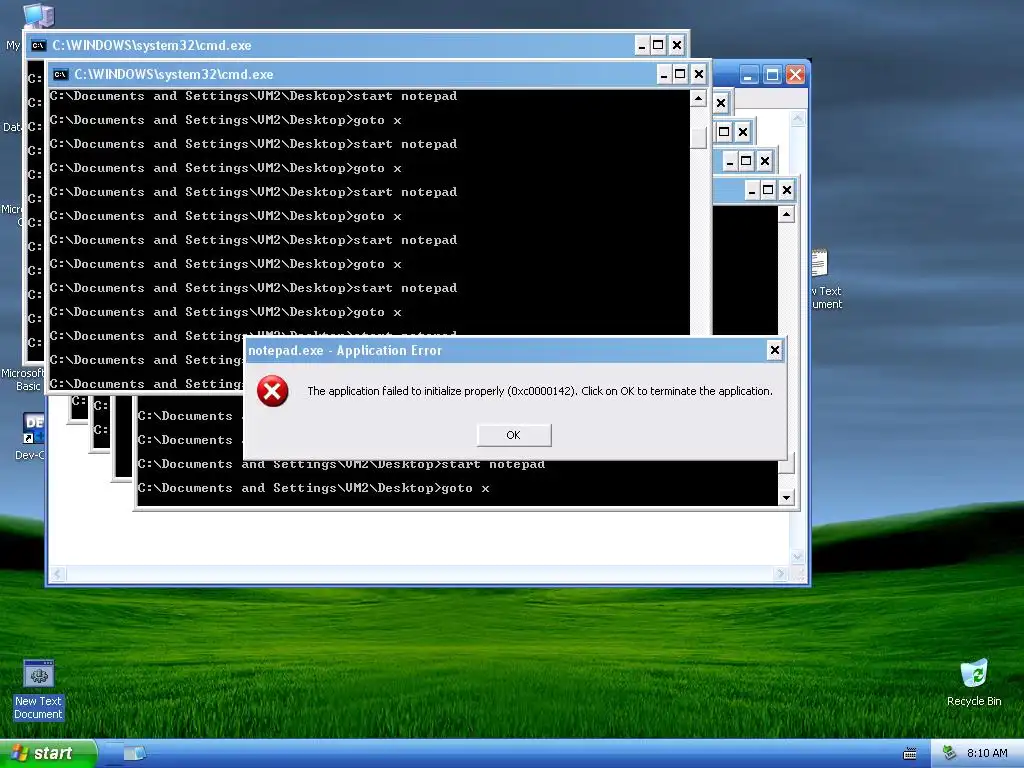Click the Notepad horizontal scrollbar right arrow
This screenshot has height=768, width=1024.
[780, 574]
